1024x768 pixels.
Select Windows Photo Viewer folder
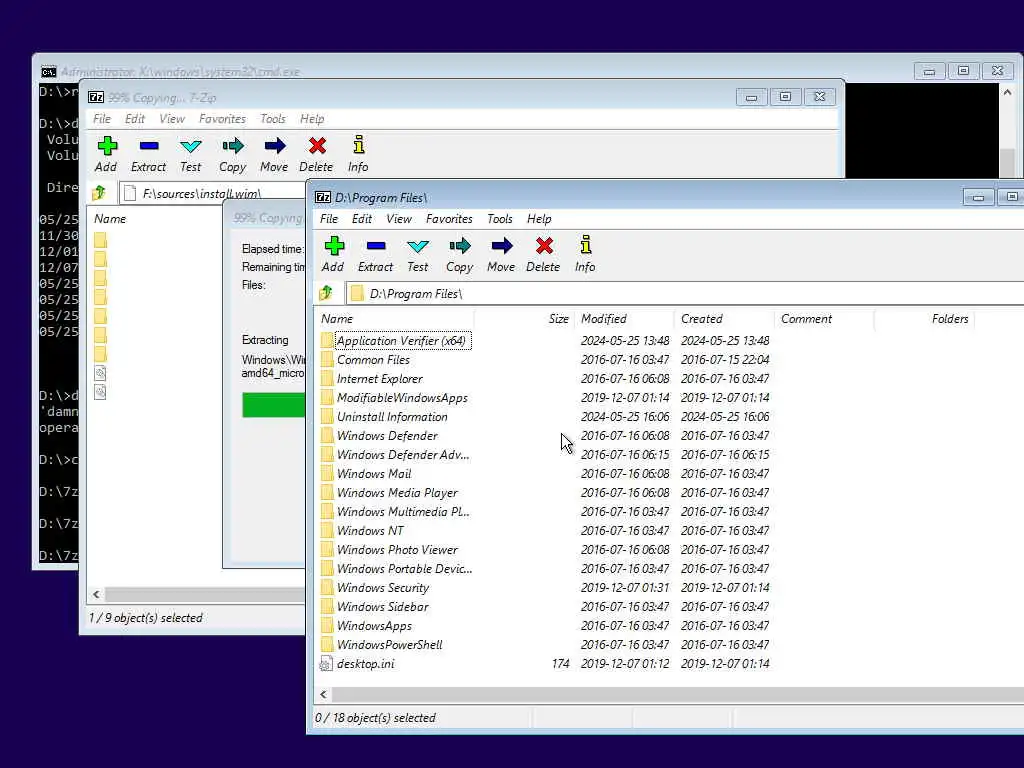397,549
